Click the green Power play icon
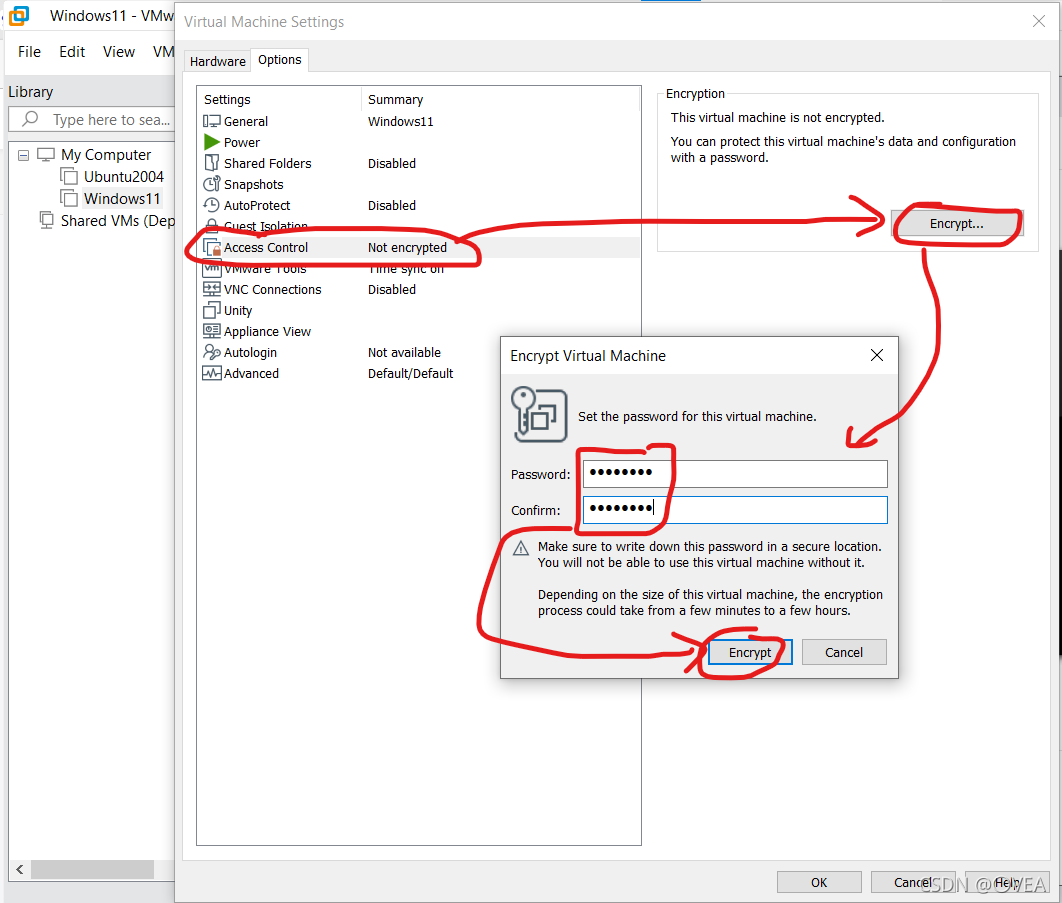 pyautogui.click(x=211, y=142)
